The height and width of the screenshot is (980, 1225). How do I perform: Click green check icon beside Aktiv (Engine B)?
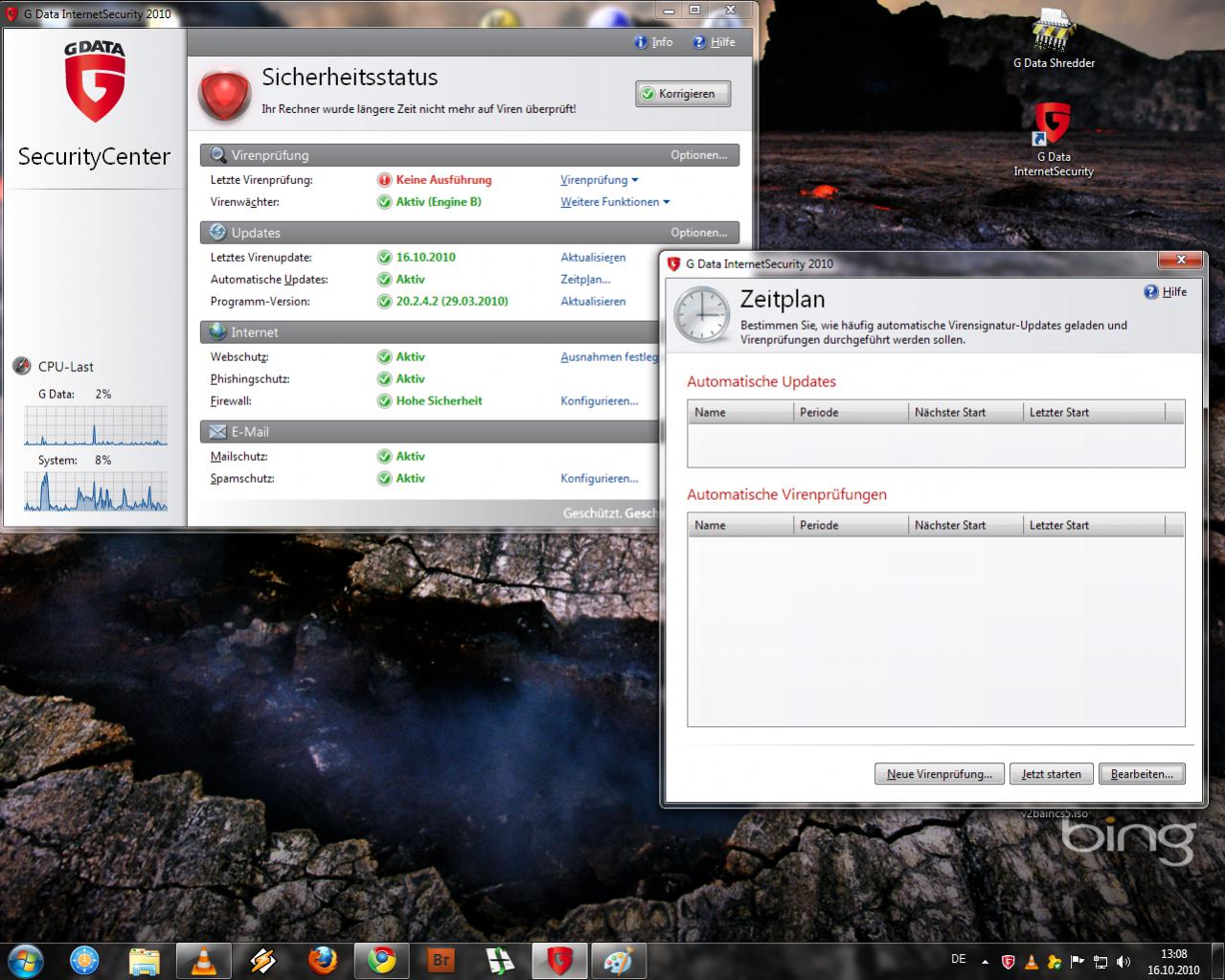(x=385, y=202)
